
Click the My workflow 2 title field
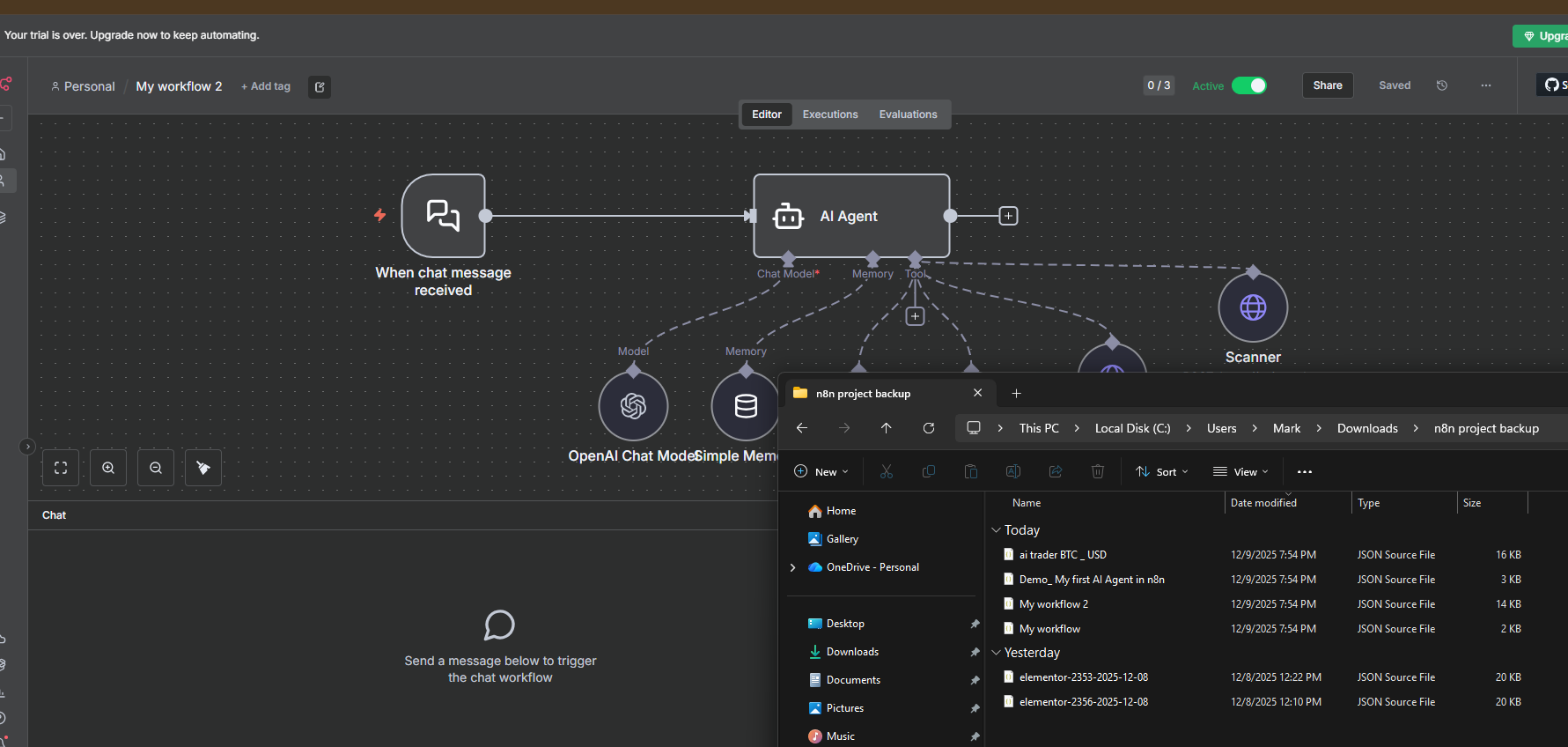179,86
